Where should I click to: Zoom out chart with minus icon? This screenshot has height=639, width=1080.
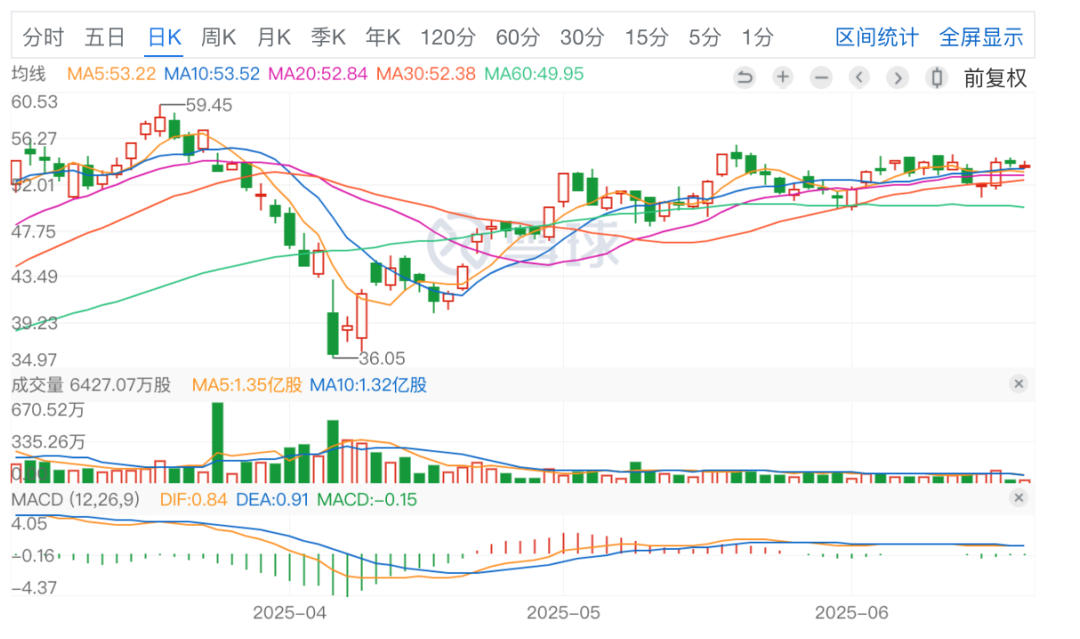click(x=821, y=77)
